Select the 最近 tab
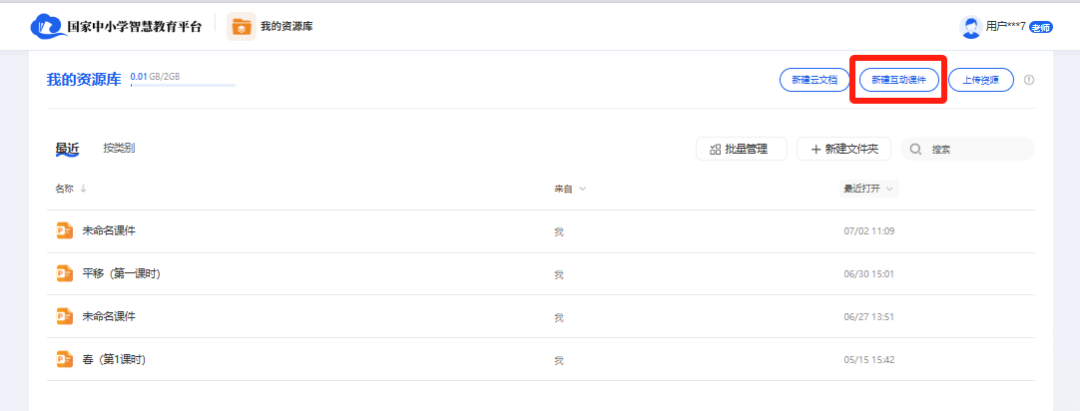Image resolution: width=1080 pixels, height=411 pixels. (x=67, y=148)
